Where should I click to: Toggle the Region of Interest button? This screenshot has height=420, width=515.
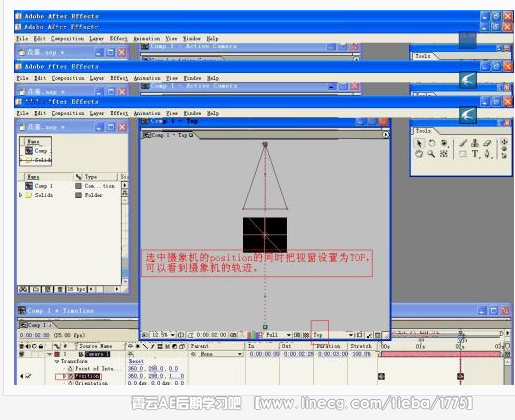(x=297, y=335)
